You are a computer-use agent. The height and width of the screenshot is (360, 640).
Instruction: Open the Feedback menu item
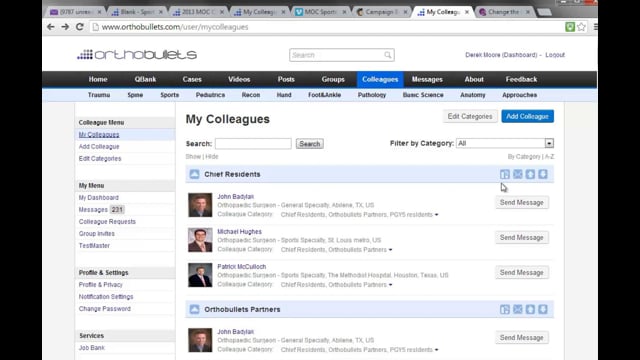click(x=521, y=79)
